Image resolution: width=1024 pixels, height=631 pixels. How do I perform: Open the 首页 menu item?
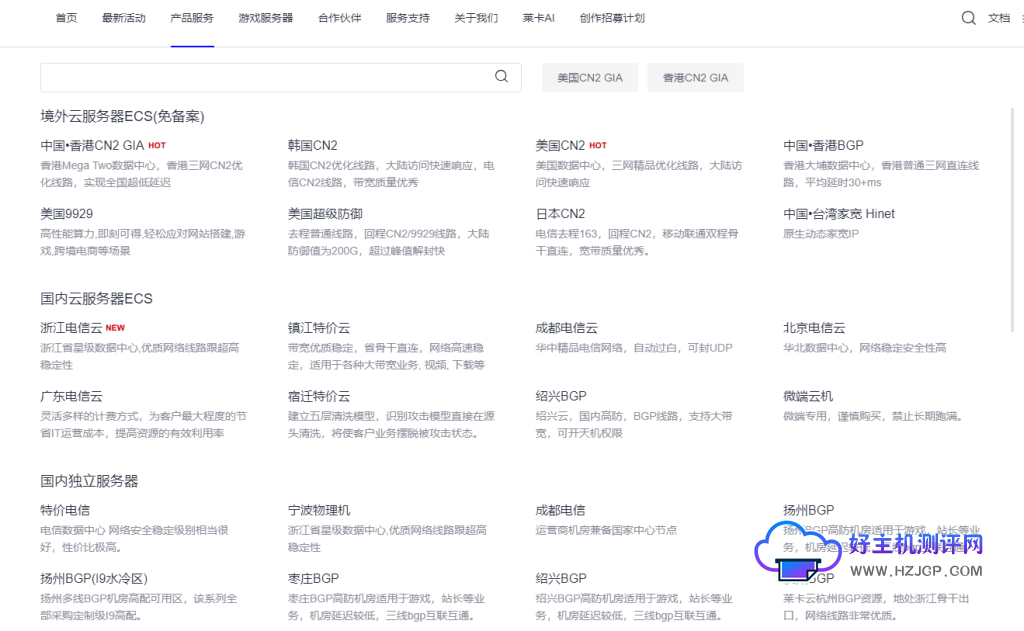(x=66, y=17)
